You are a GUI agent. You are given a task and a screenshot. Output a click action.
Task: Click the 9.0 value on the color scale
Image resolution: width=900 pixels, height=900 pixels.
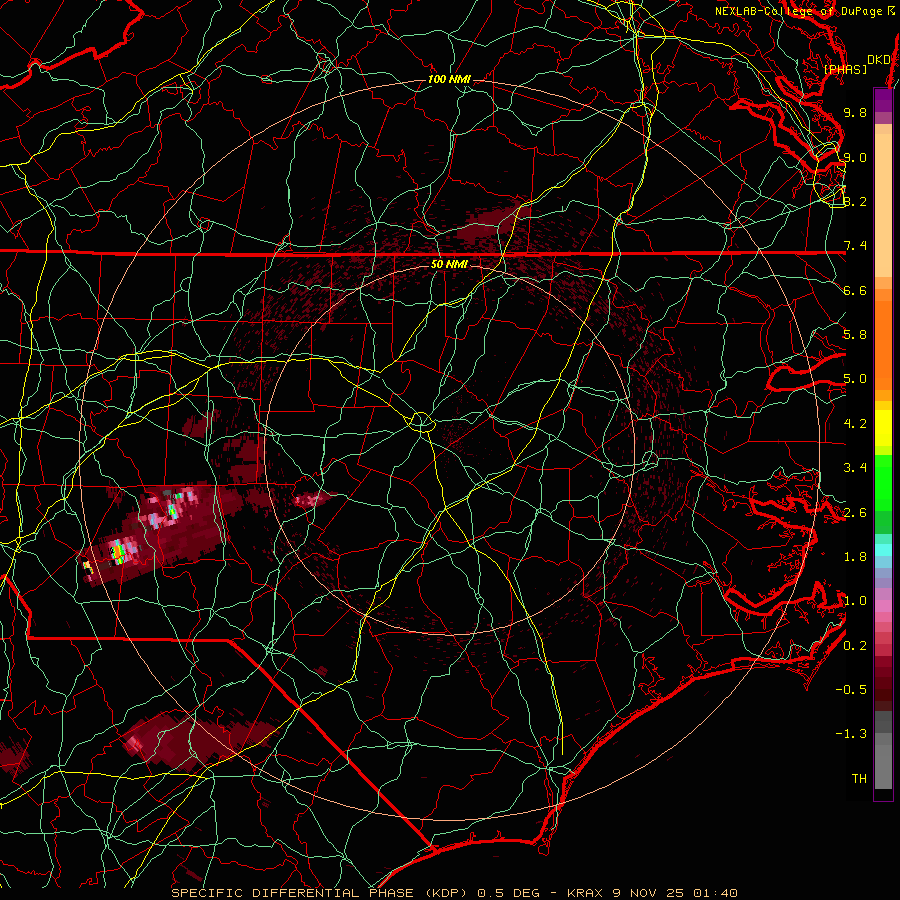[855, 157]
